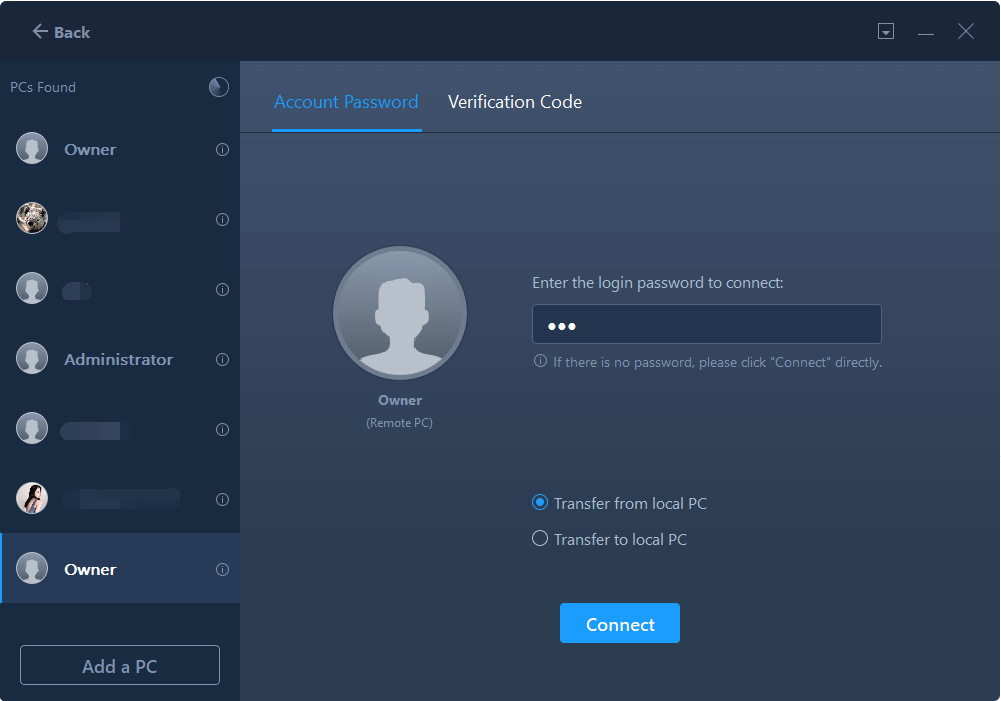The image size is (1001, 701).
Task: Select the PC with the woman avatar
Action: [x=100, y=498]
